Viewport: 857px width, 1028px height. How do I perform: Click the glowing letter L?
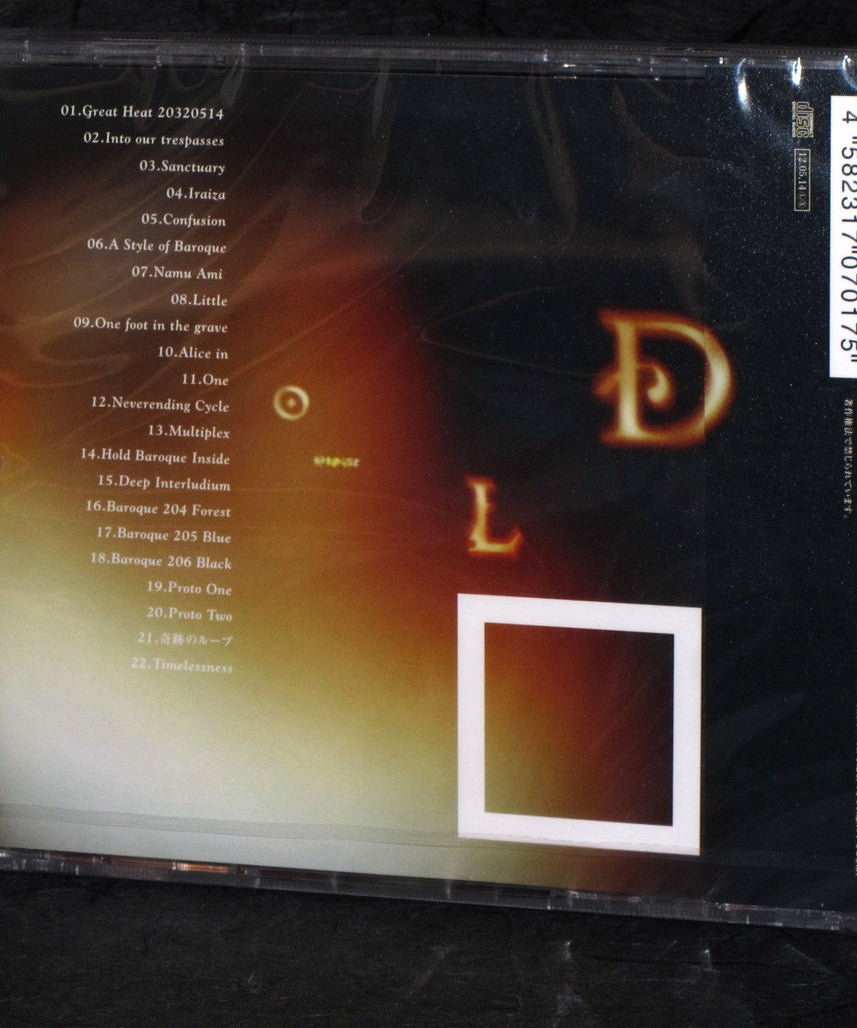pos(493,516)
